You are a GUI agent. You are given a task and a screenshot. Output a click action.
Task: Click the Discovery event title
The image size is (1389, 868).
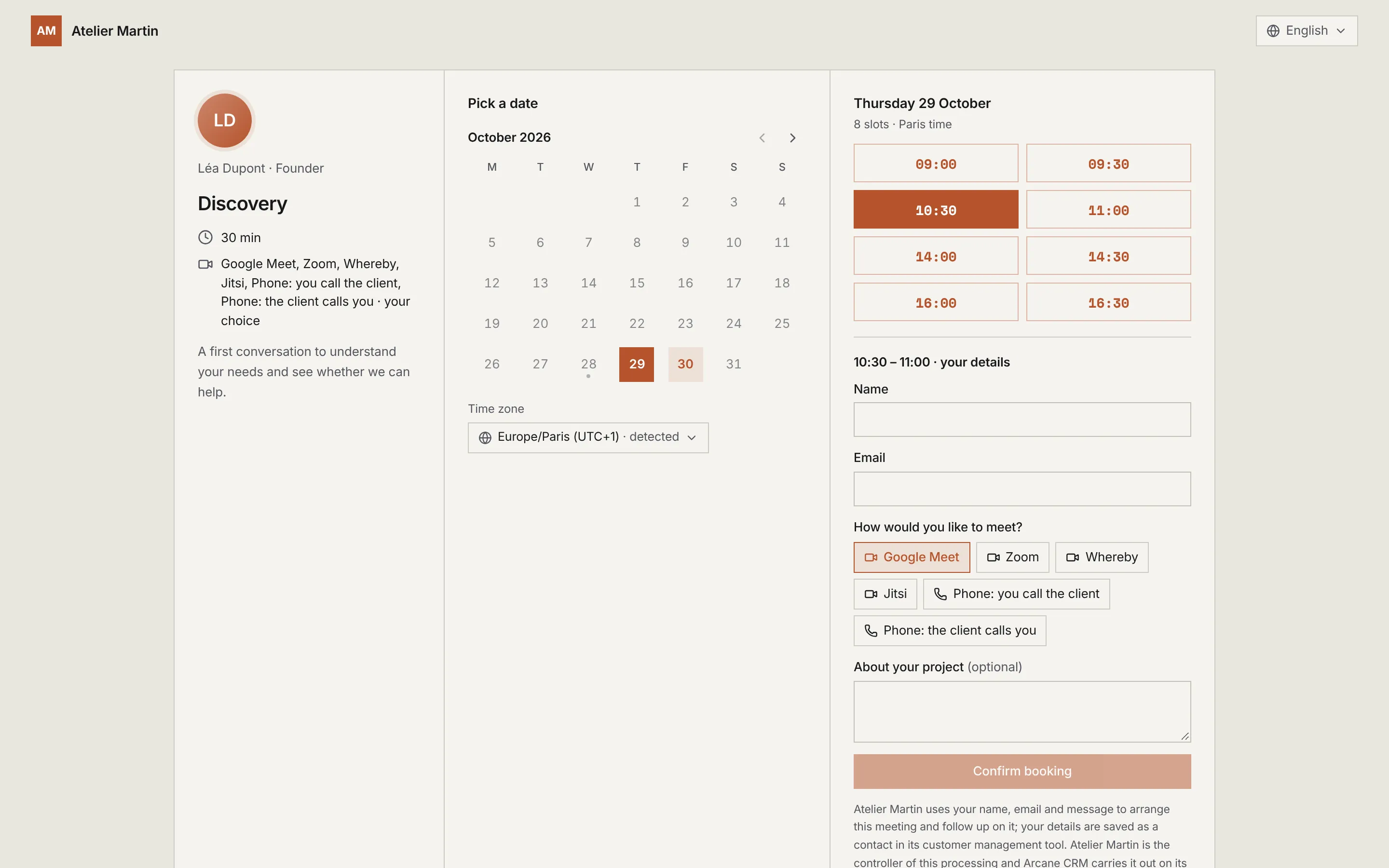242,204
